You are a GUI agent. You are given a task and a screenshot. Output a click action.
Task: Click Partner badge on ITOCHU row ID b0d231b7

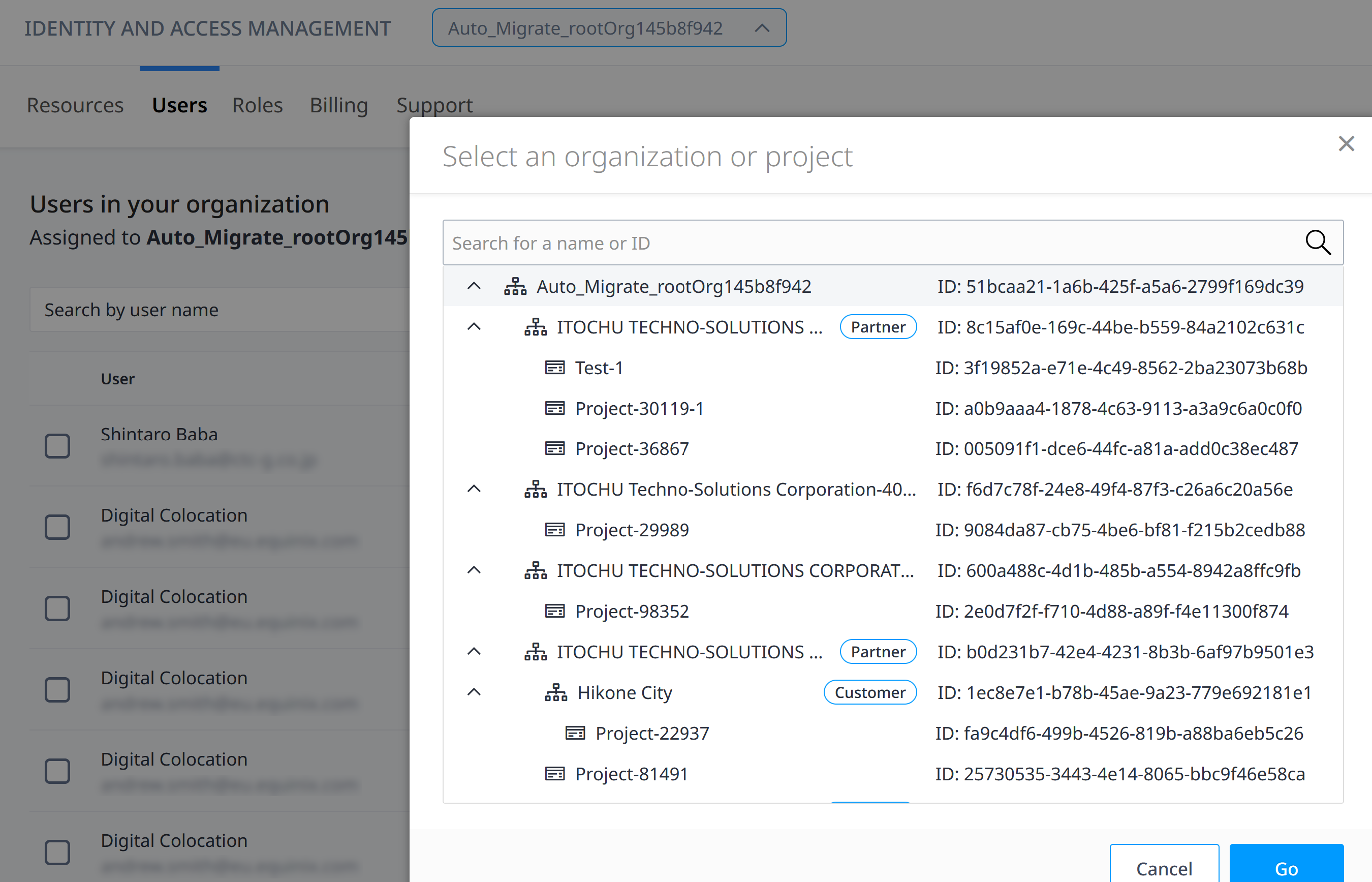[x=878, y=652]
